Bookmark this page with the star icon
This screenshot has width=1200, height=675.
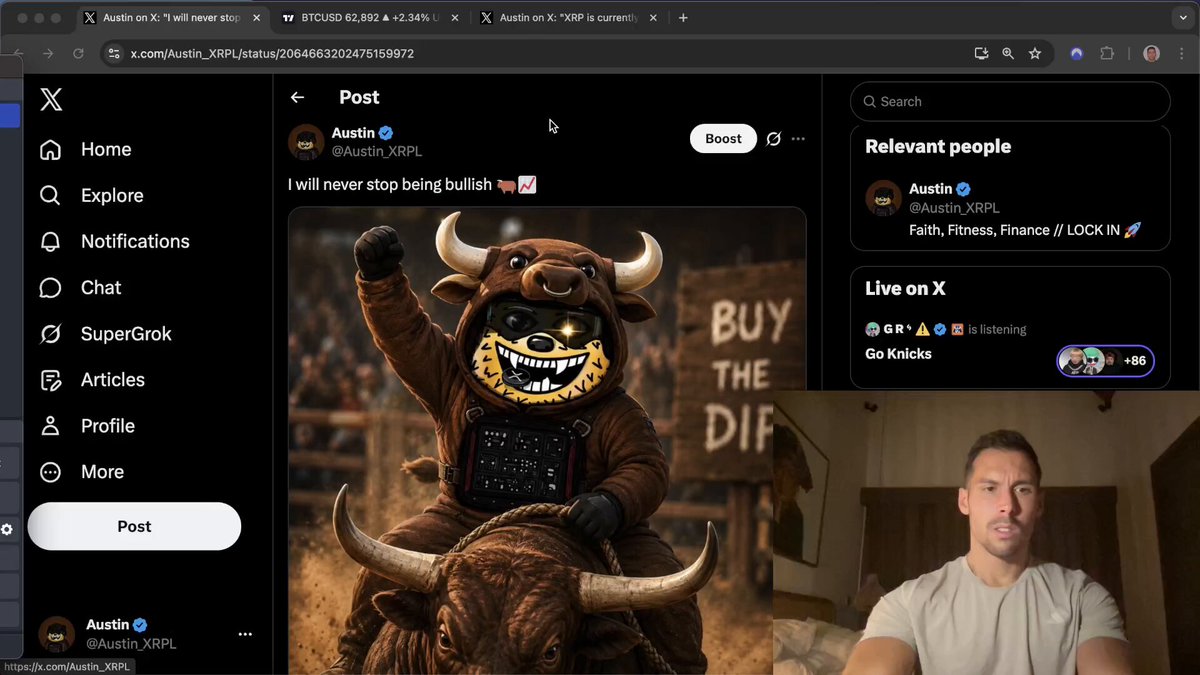tap(1035, 54)
